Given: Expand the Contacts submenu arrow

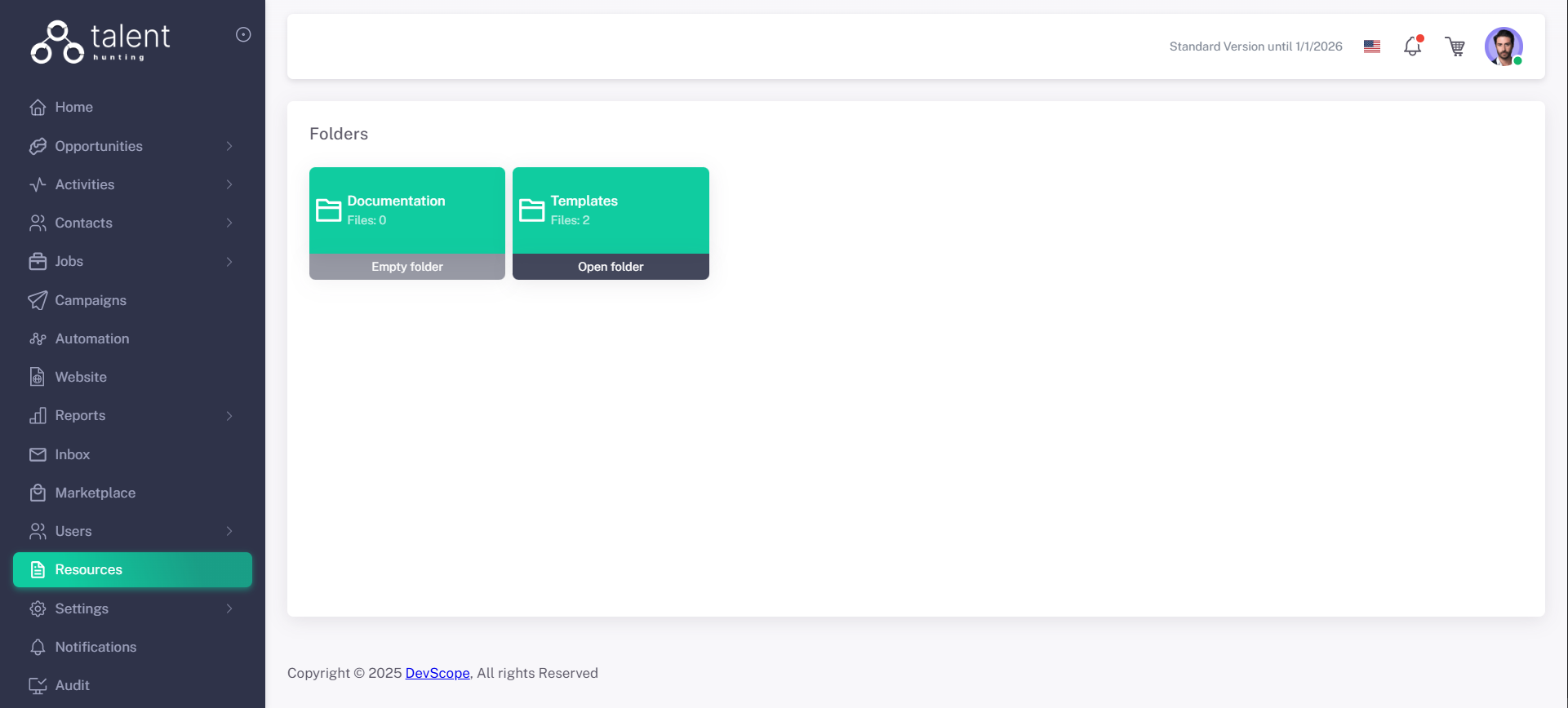Looking at the screenshot, I should coord(229,223).
